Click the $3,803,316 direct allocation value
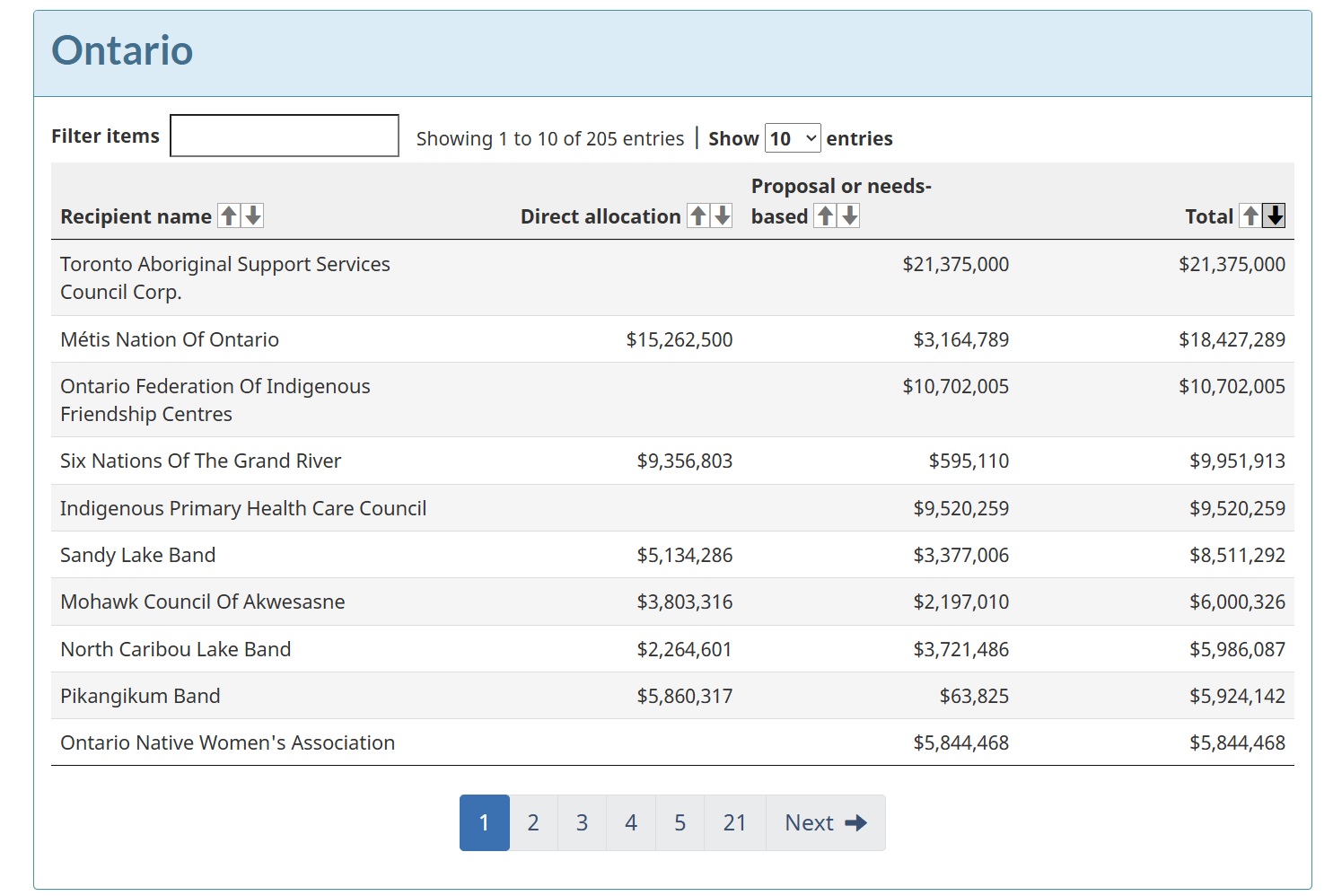Image resolution: width=1333 pixels, height=896 pixels. [685, 602]
